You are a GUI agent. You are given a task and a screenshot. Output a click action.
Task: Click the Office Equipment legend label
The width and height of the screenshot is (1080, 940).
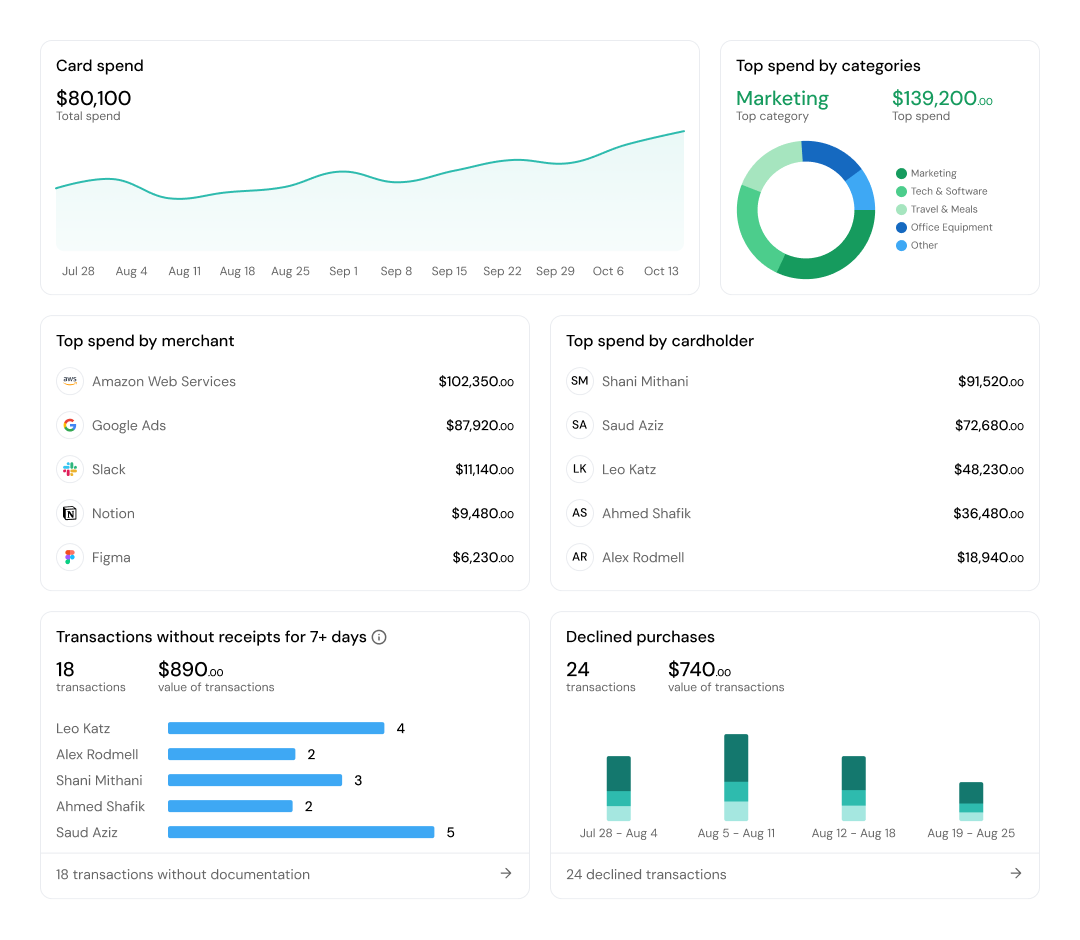pyautogui.click(x=951, y=227)
